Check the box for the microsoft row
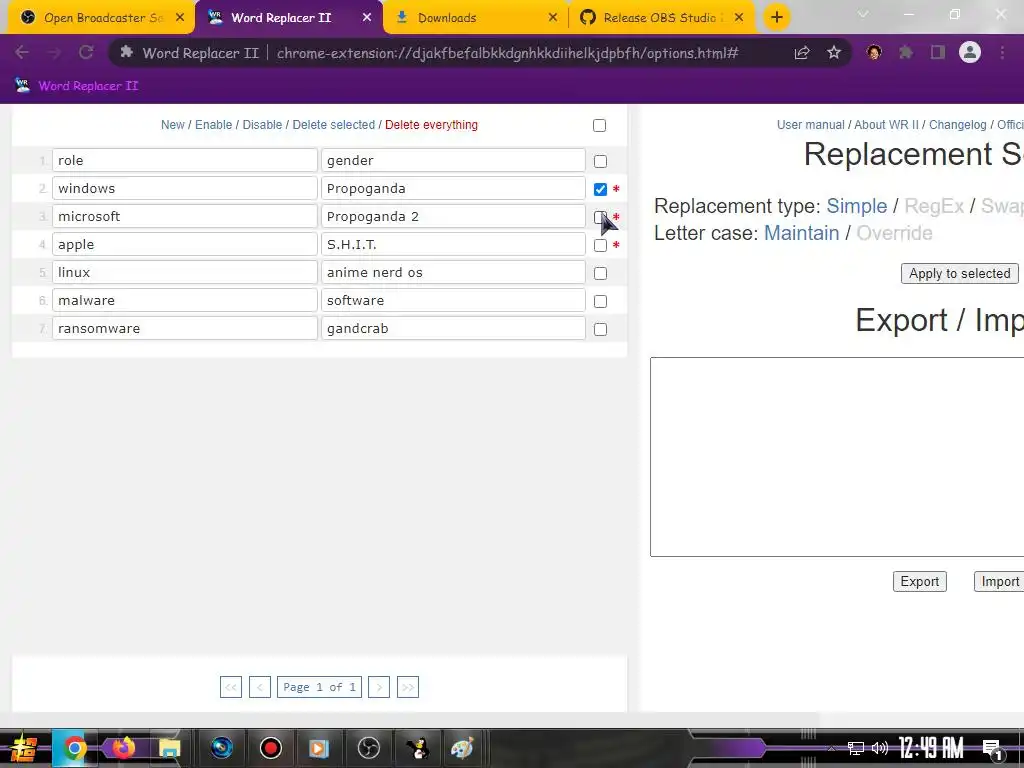1024x768 pixels. pos(600,217)
